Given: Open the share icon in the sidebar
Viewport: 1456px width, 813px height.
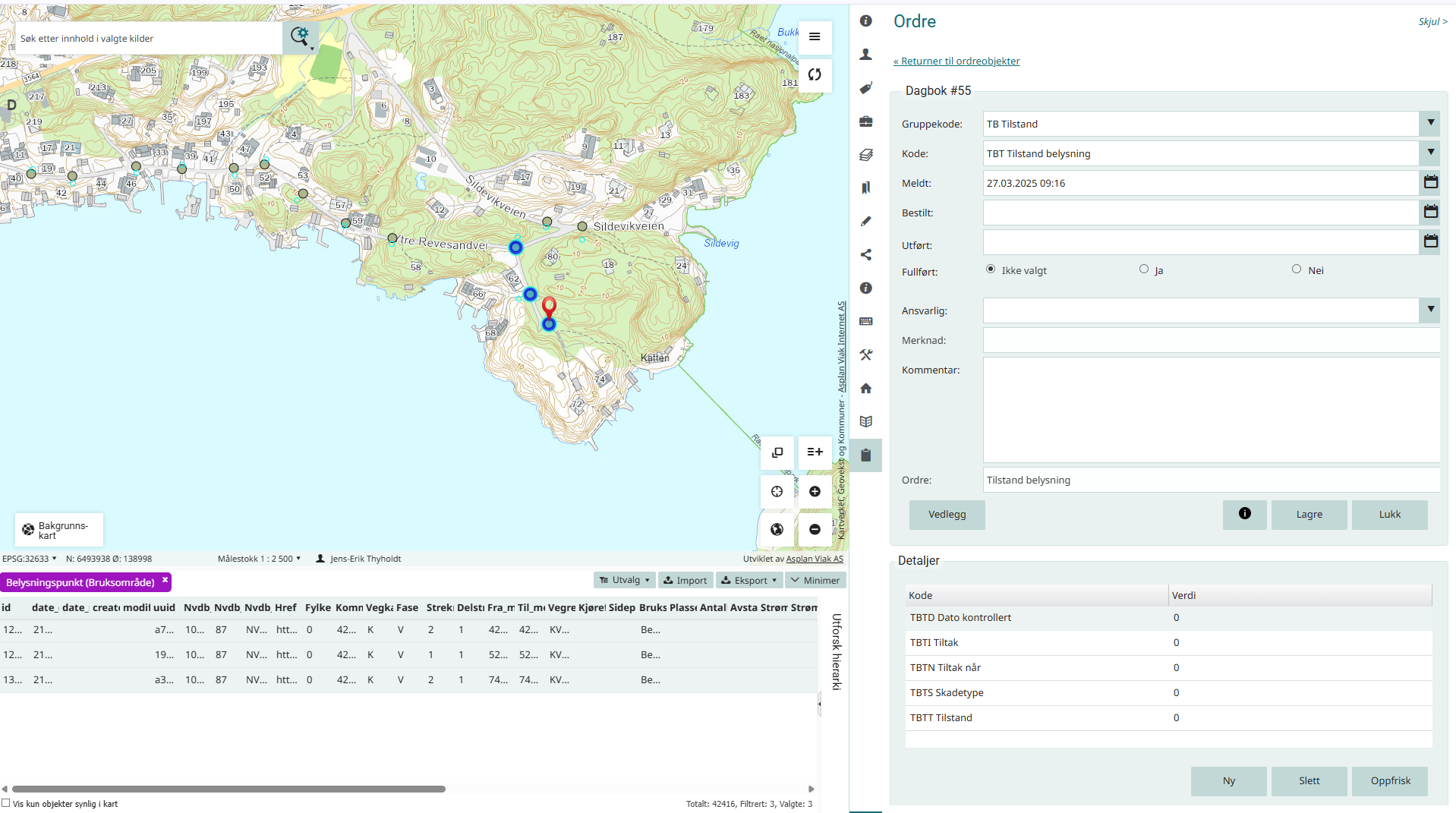Looking at the screenshot, I should [x=865, y=255].
